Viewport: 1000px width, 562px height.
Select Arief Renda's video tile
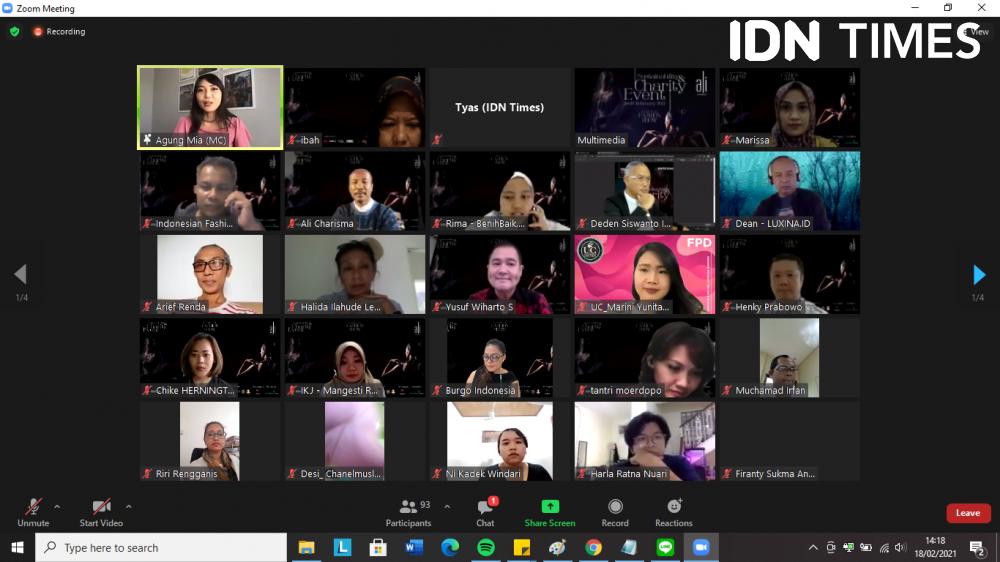(x=210, y=274)
